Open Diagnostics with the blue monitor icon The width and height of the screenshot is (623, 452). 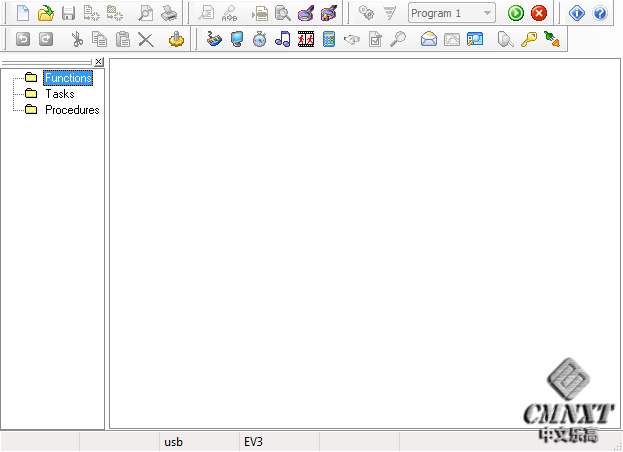237,39
